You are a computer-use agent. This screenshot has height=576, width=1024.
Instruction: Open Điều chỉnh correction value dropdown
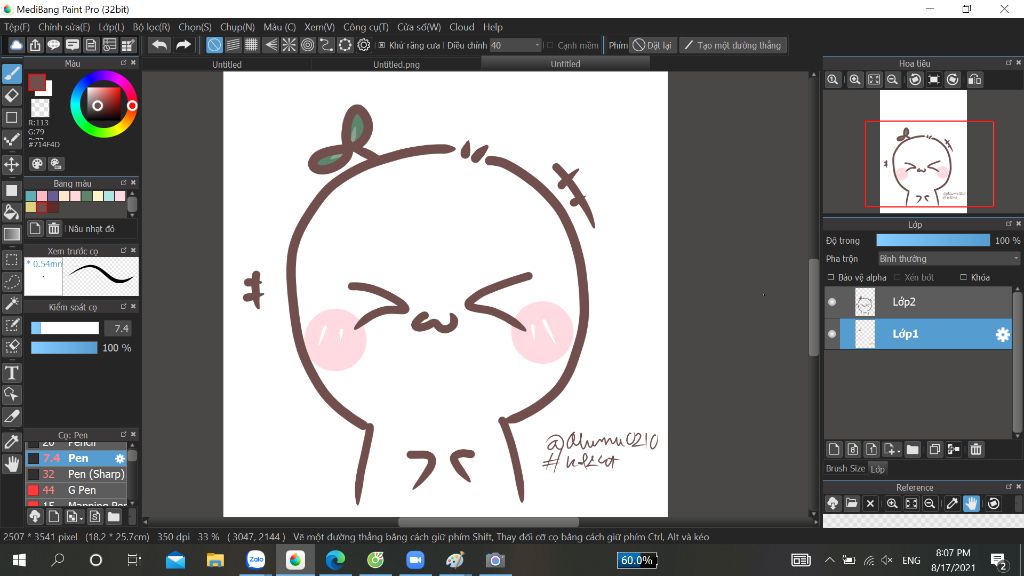(516, 45)
